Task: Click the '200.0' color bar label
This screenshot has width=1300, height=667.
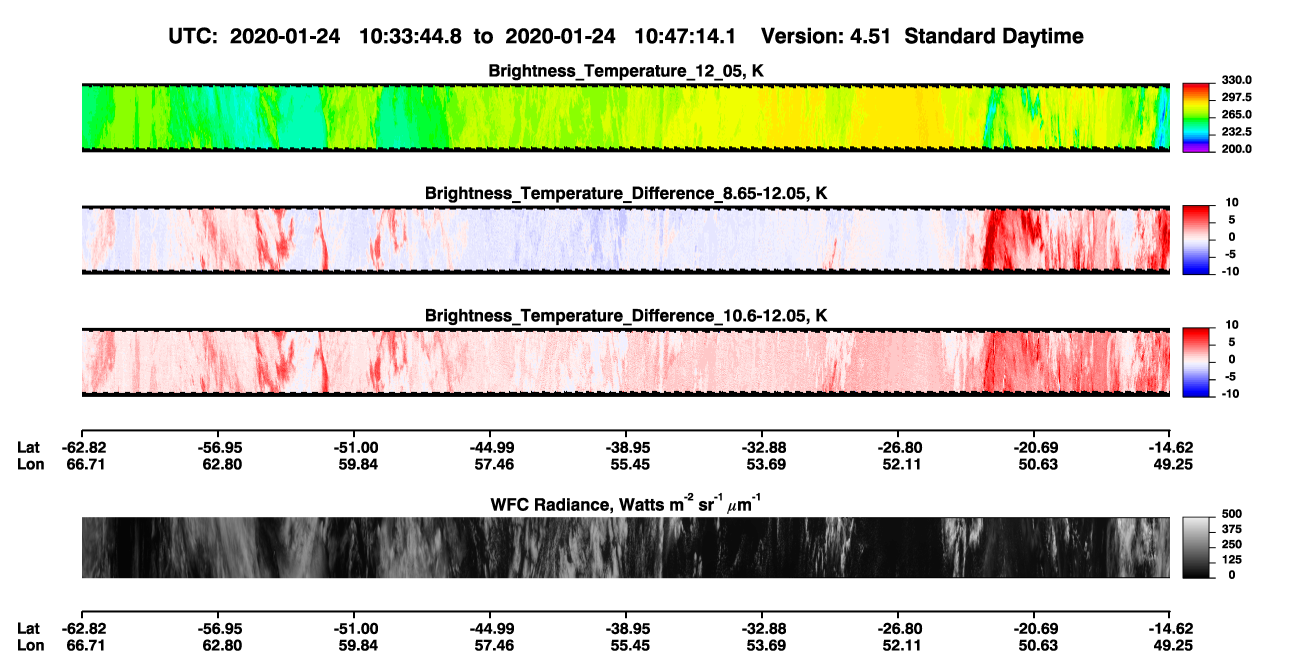Action: coord(1235,148)
